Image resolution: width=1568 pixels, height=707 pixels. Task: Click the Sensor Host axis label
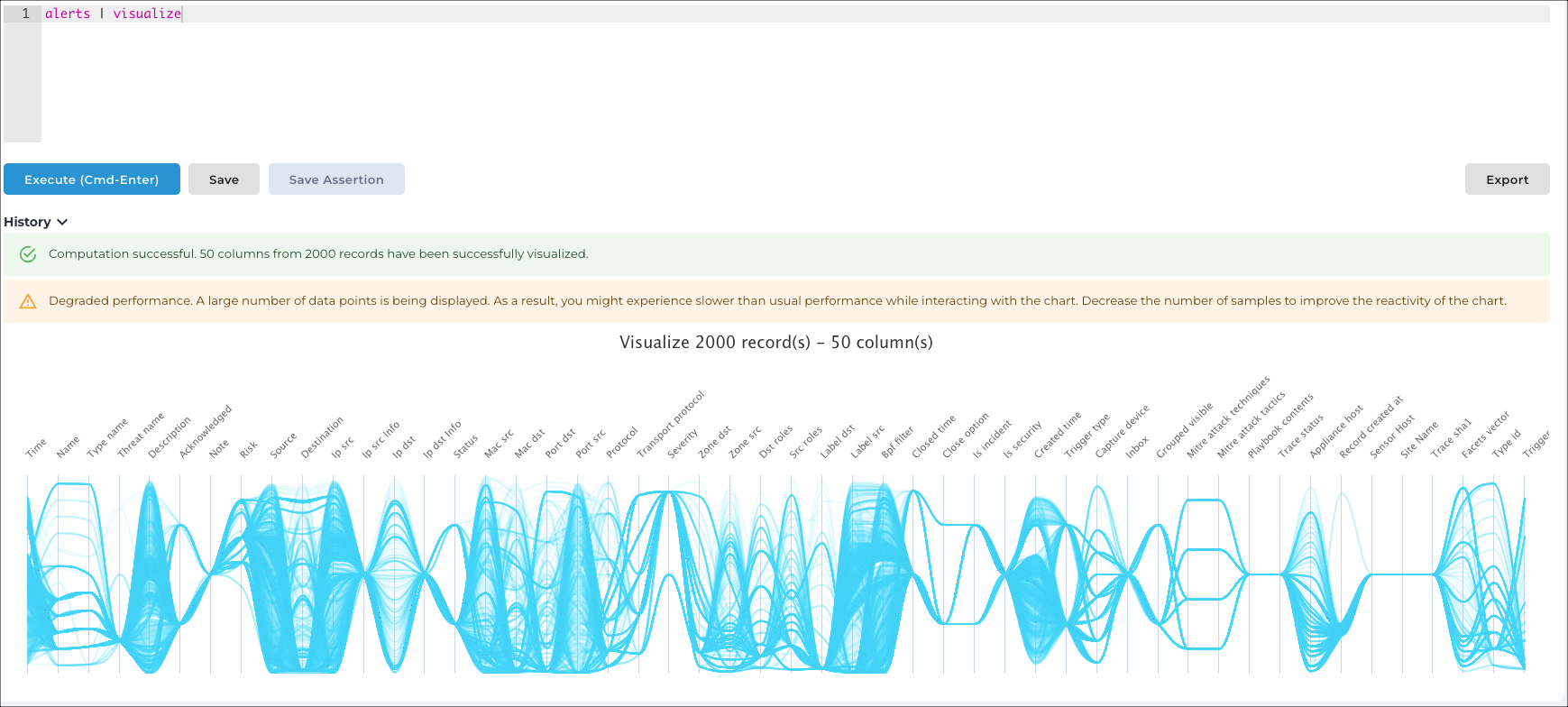(x=1392, y=436)
